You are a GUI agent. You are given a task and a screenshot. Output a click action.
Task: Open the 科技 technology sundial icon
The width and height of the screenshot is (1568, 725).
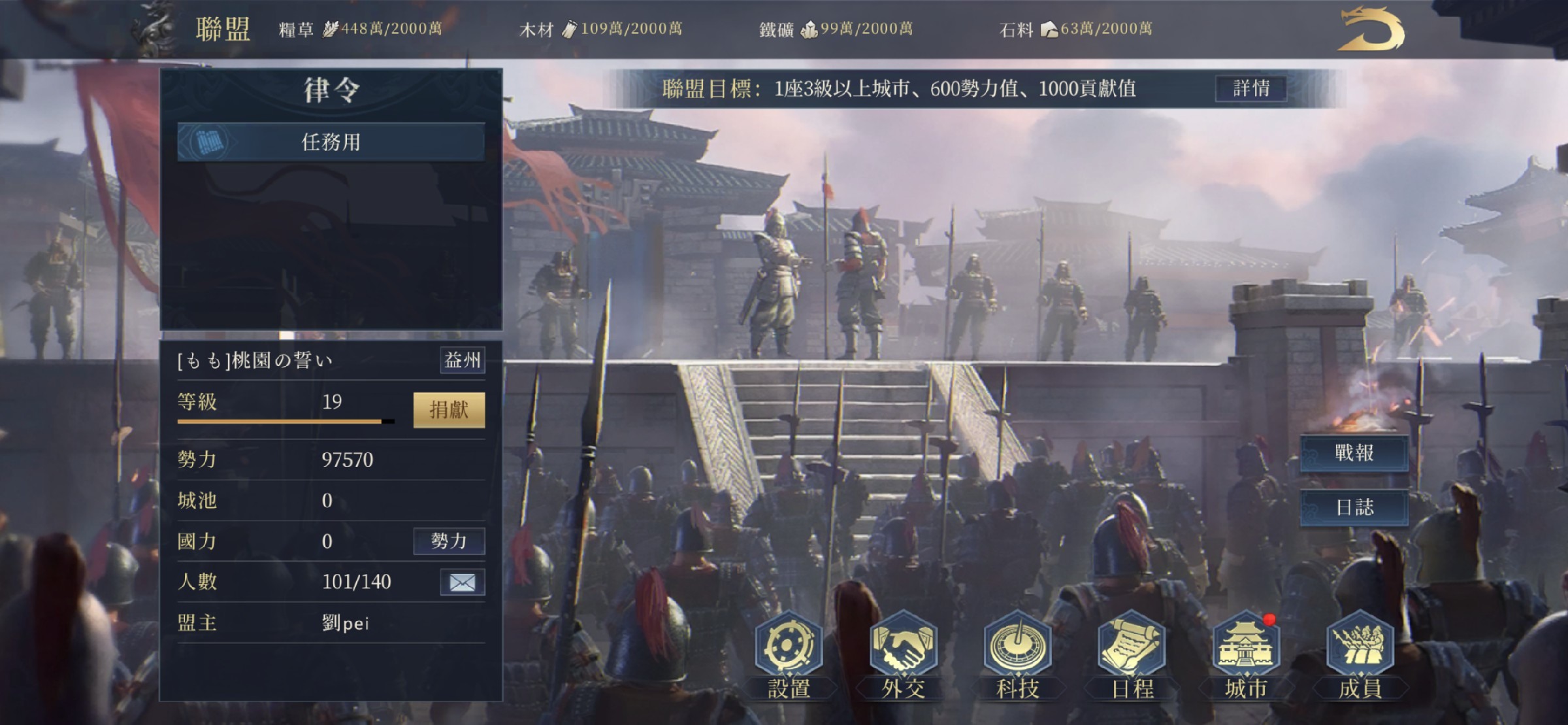point(1017,644)
